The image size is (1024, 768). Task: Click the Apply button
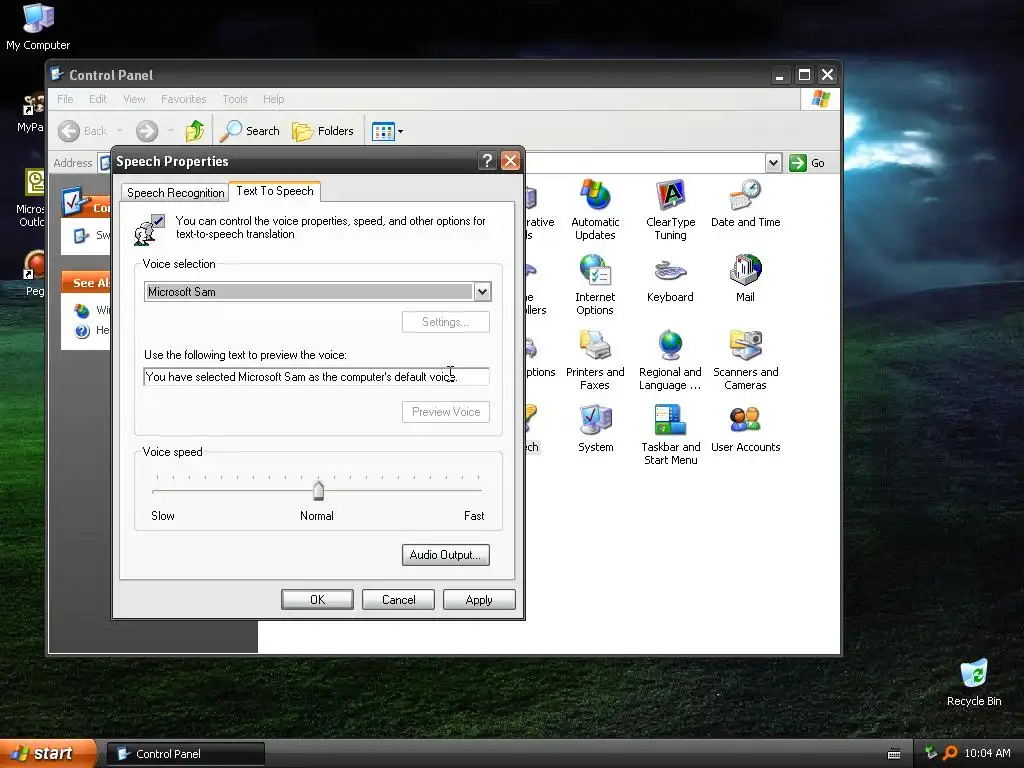[479, 600]
